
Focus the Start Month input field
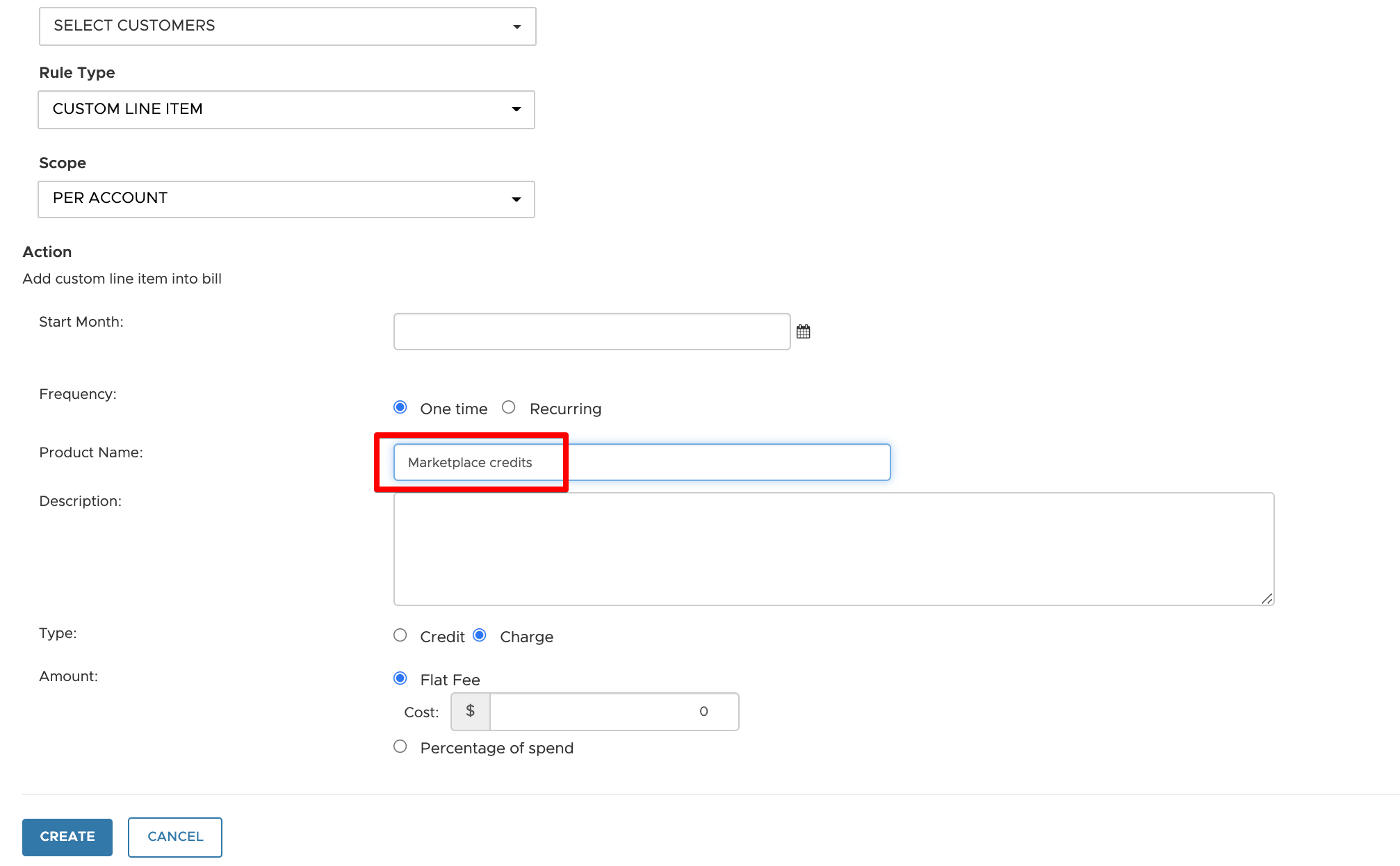click(x=592, y=332)
